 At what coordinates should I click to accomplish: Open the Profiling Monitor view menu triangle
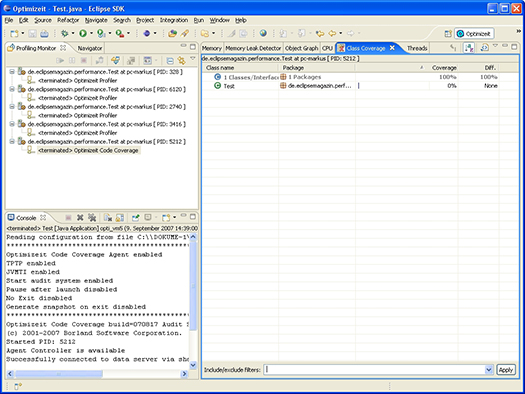pos(193,59)
